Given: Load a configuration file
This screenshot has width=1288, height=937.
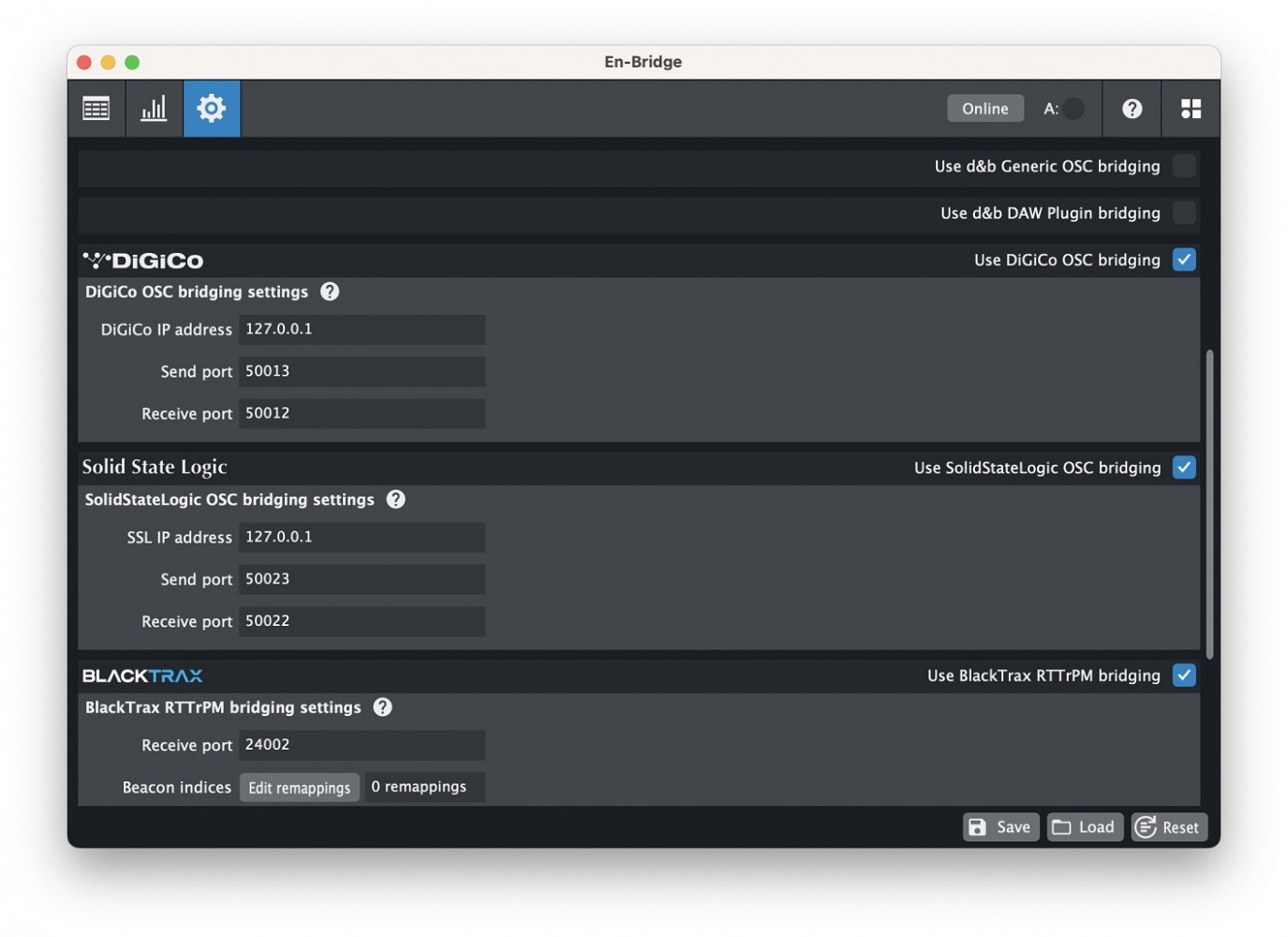Looking at the screenshot, I should point(1085,827).
